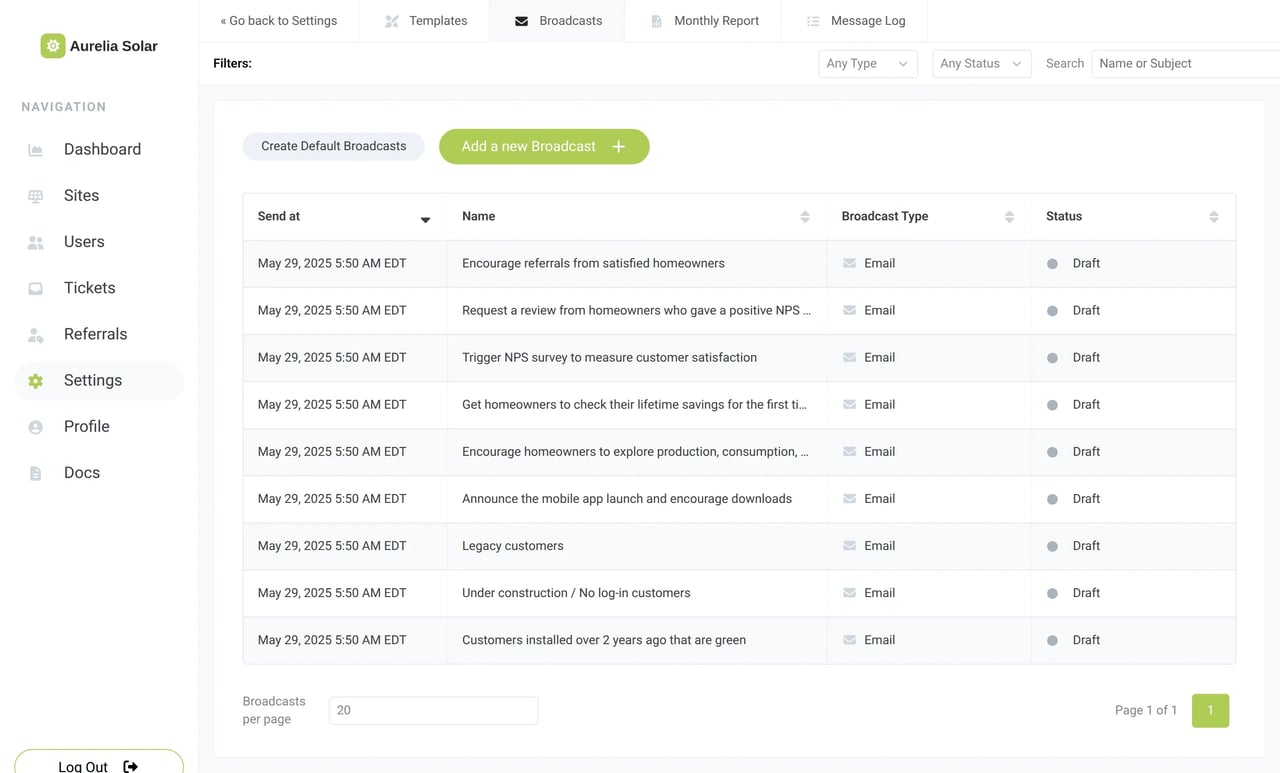Click the Message Log list icon
1280x773 pixels.
click(813, 21)
